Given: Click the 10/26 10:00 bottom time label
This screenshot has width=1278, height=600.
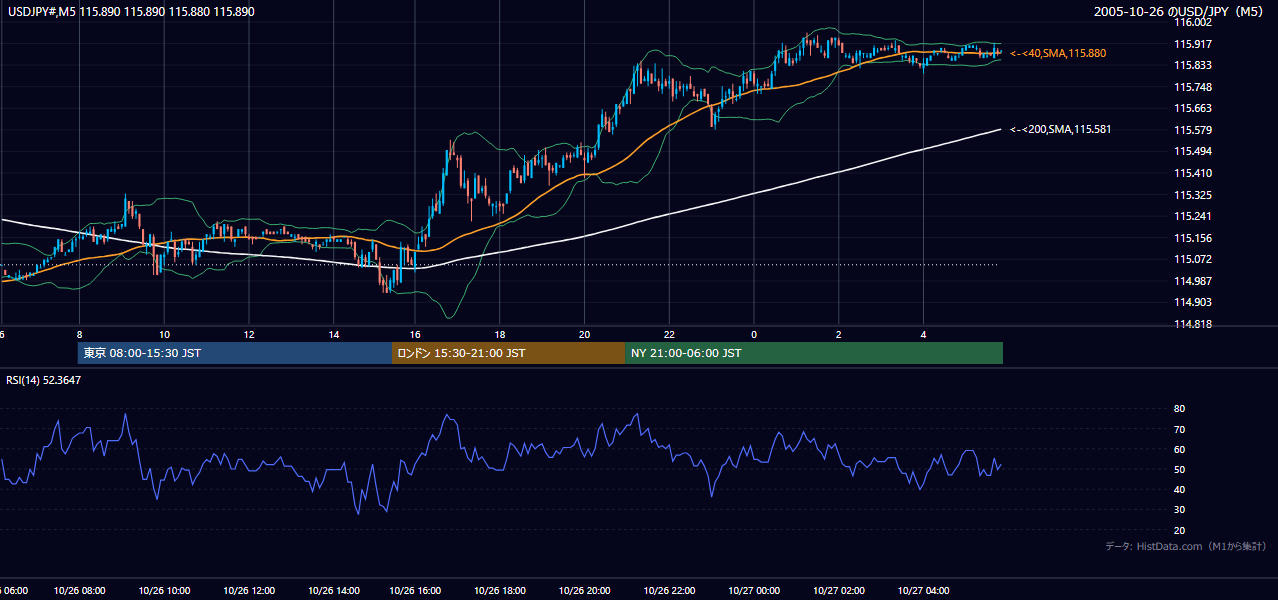Looking at the screenshot, I should click(x=165, y=591).
